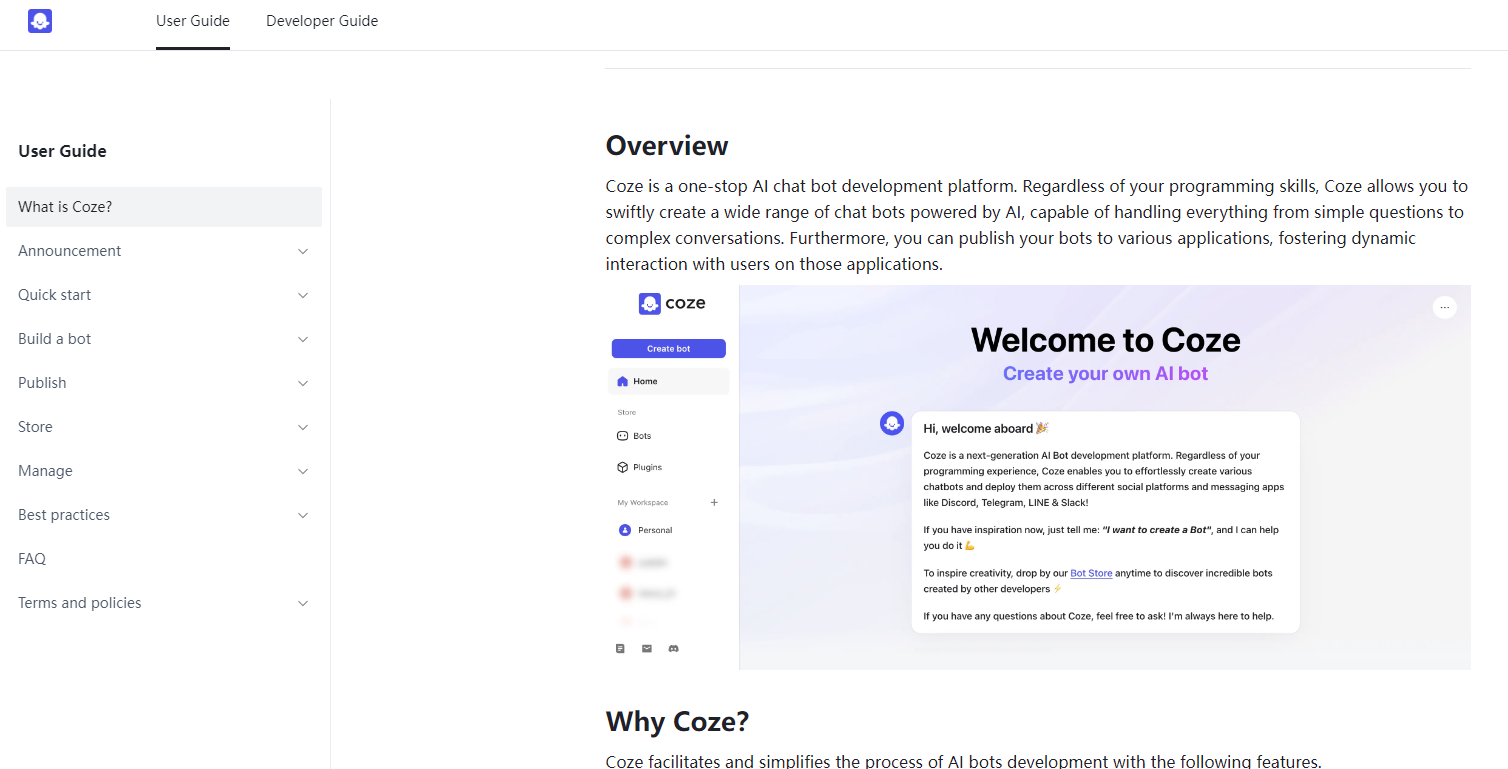This screenshot has height=769, width=1508.
Task: Expand the Build a bot chevron
Action: [x=303, y=339]
